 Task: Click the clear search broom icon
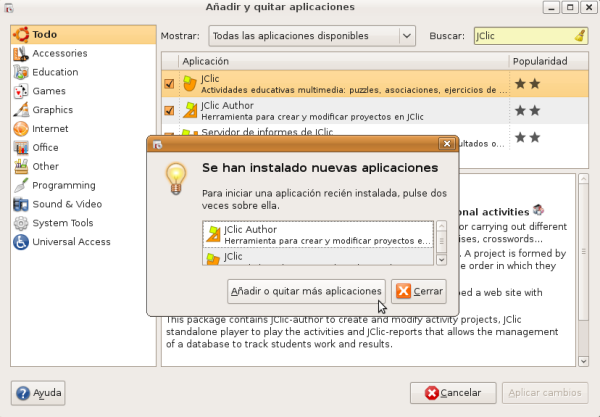point(580,36)
